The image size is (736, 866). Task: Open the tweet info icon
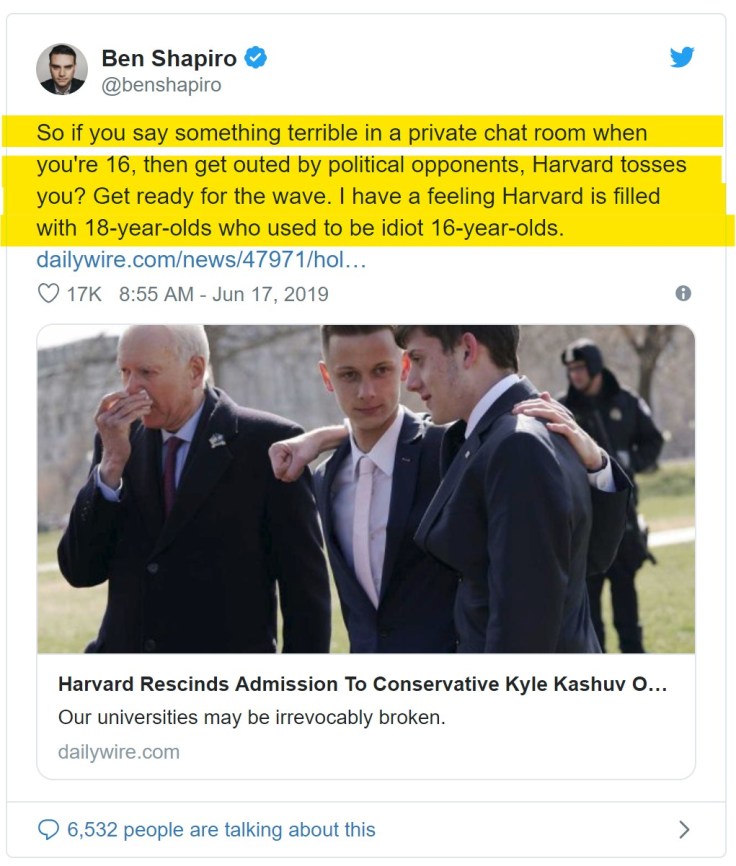pos(683,293)
